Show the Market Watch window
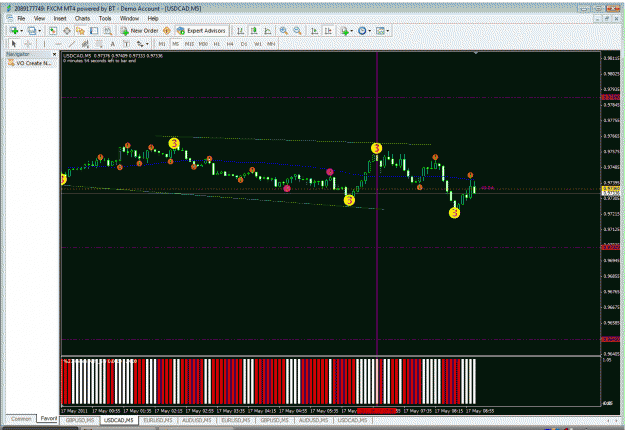The image size is (625, 430). pyautogui.click(x=53, y=31)
